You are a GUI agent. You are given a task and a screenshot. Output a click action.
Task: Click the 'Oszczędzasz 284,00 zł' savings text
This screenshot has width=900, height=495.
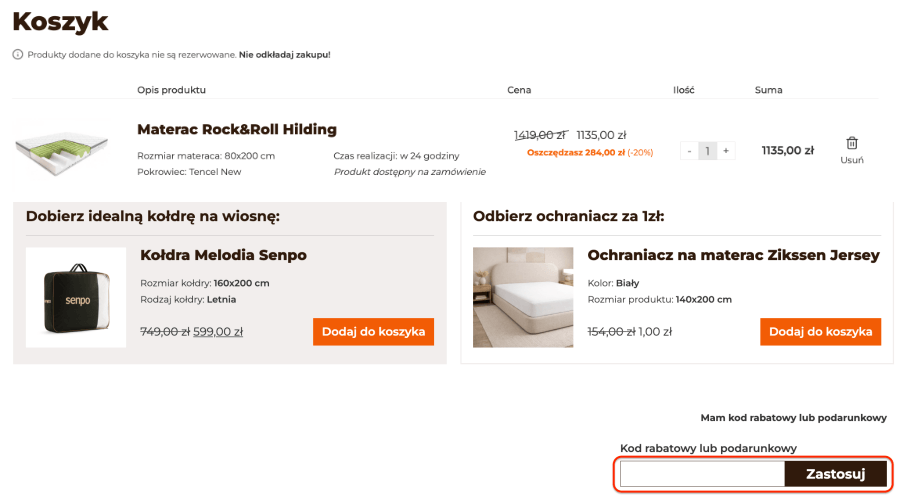point(575,153)
